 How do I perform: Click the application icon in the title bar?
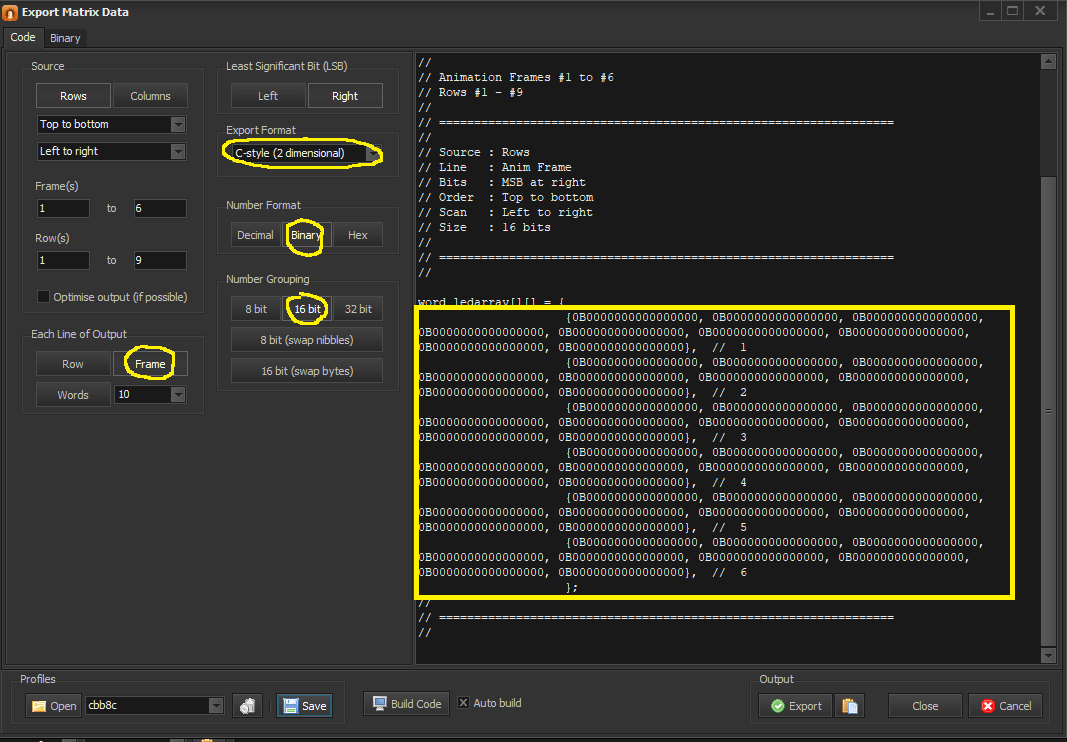click(10, 13)
